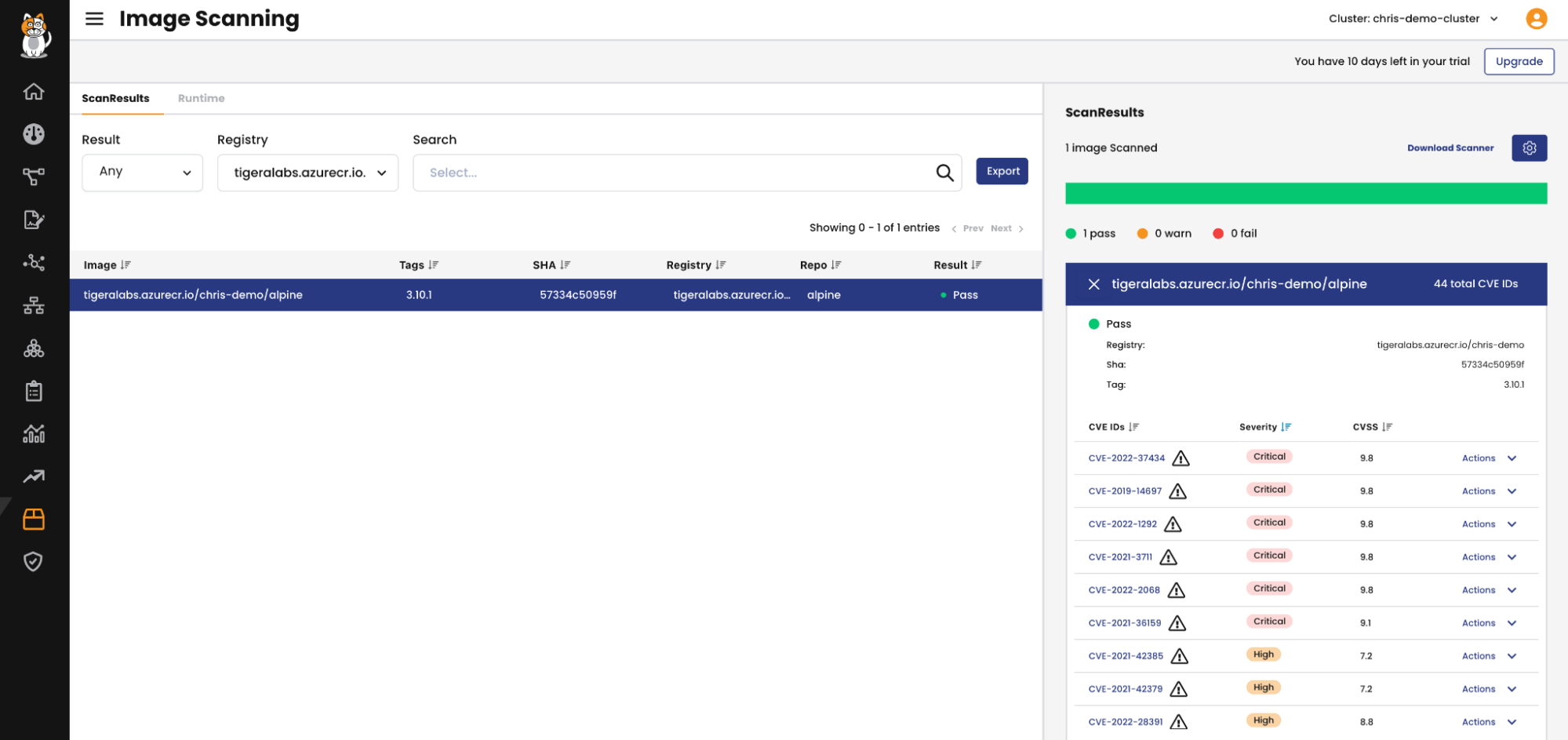Switch to the Runtime tab

pos(201,98)
